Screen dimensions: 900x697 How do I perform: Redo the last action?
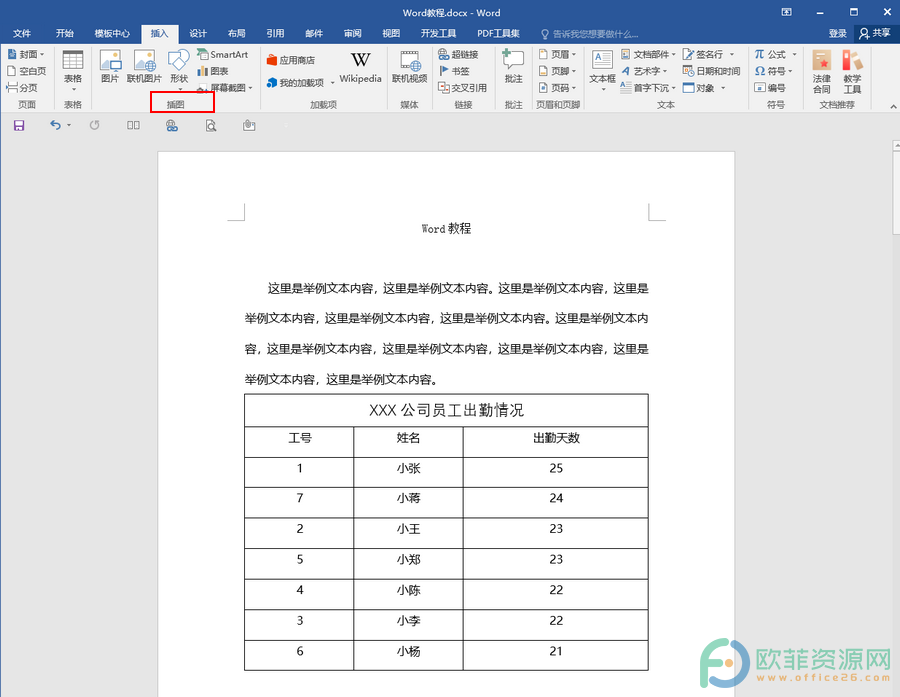pyautogui.click(x=95, y=125)
